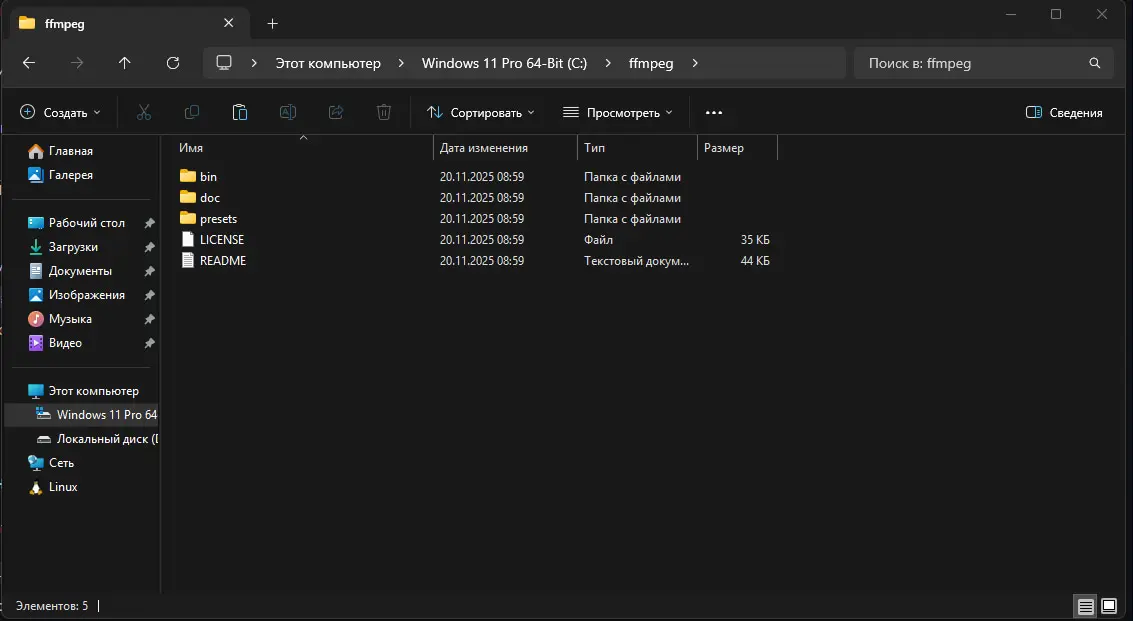
Task: Click the Rename icon
Action: click(x=288, y=112)
